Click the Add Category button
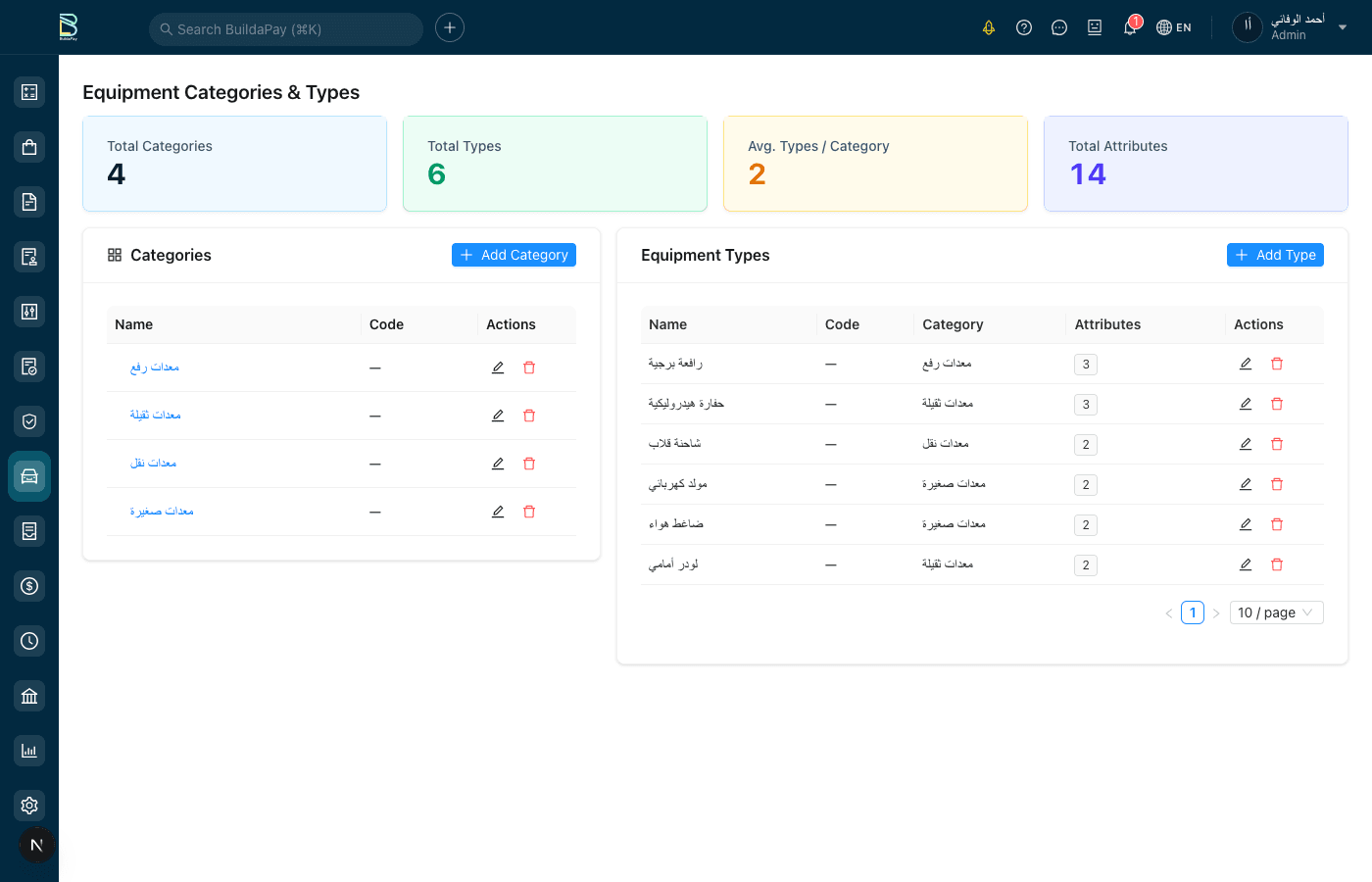 514,255
